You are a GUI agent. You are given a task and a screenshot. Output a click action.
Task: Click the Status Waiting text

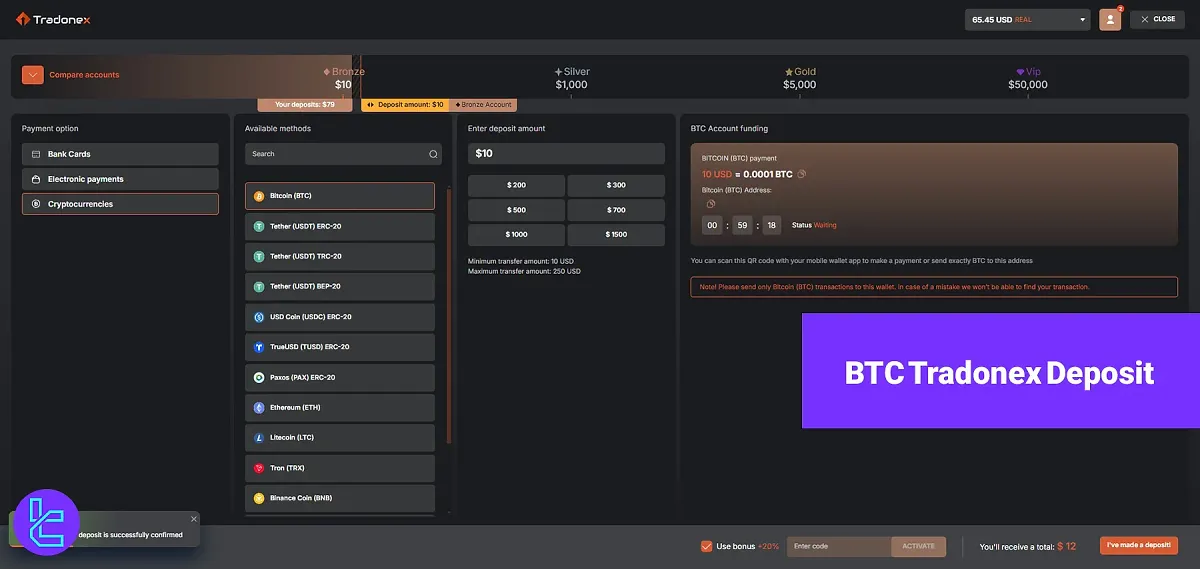click(814, 225)
